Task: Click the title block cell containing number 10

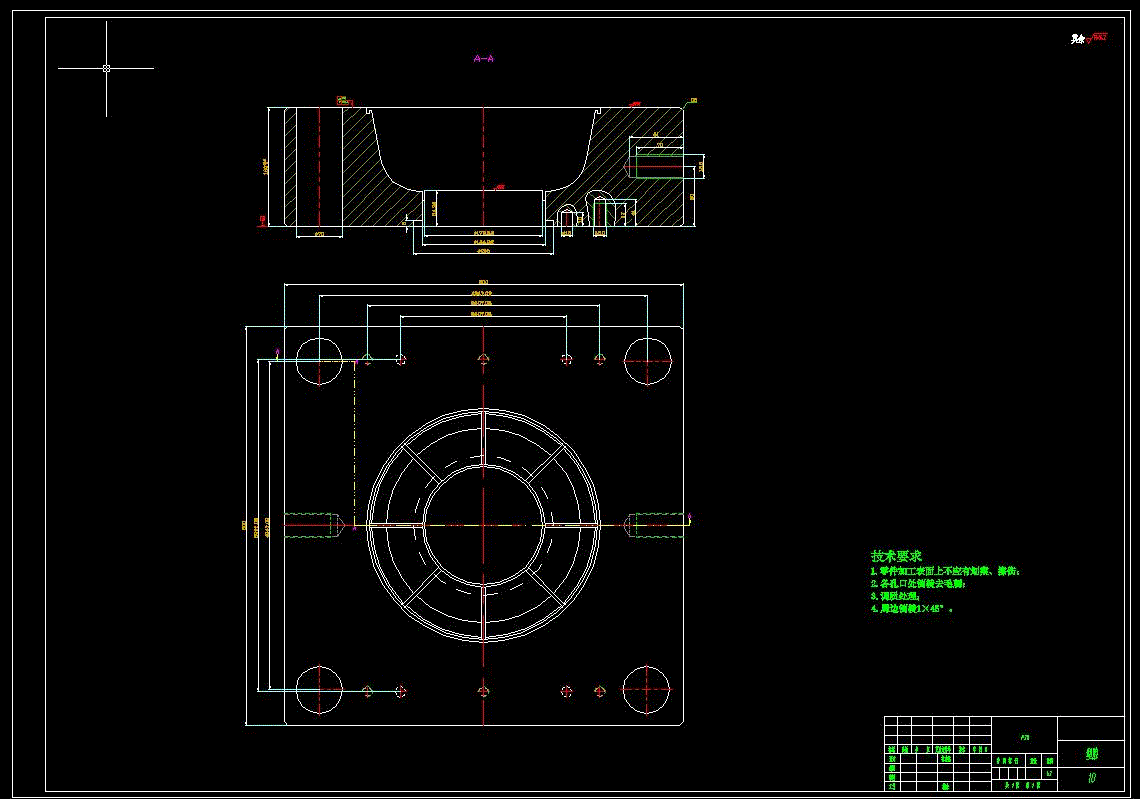Action: tap(1091, 778)
